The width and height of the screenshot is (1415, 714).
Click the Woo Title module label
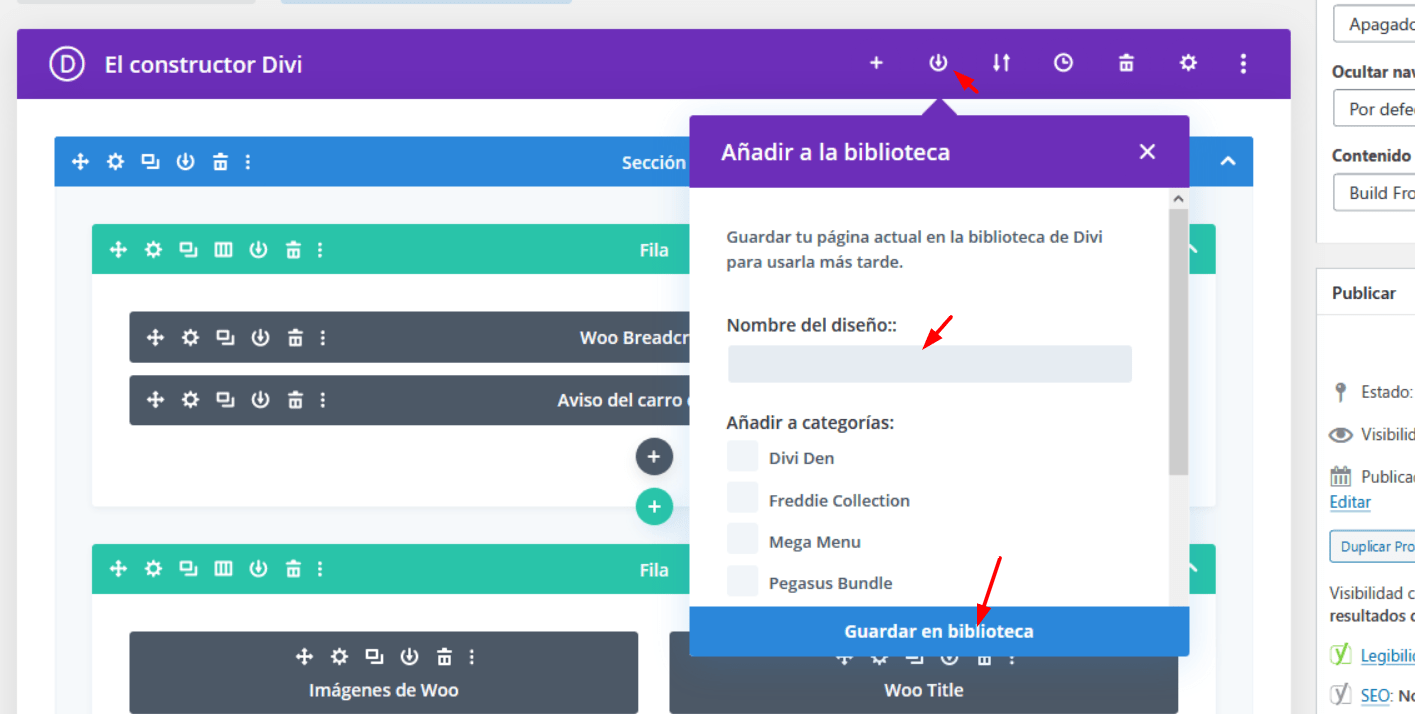[x=923, y=690]
